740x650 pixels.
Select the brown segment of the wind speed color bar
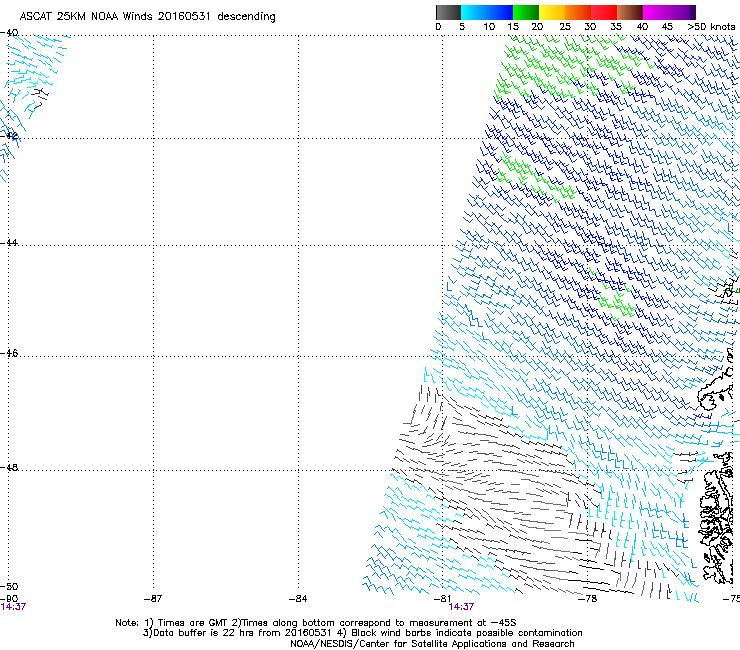[630, 12]
